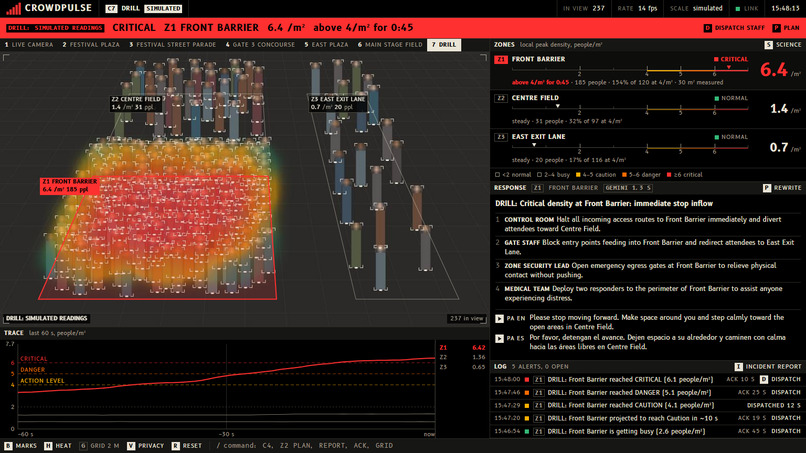Click the D key icon for Dispatch Staff

(707, 28)
